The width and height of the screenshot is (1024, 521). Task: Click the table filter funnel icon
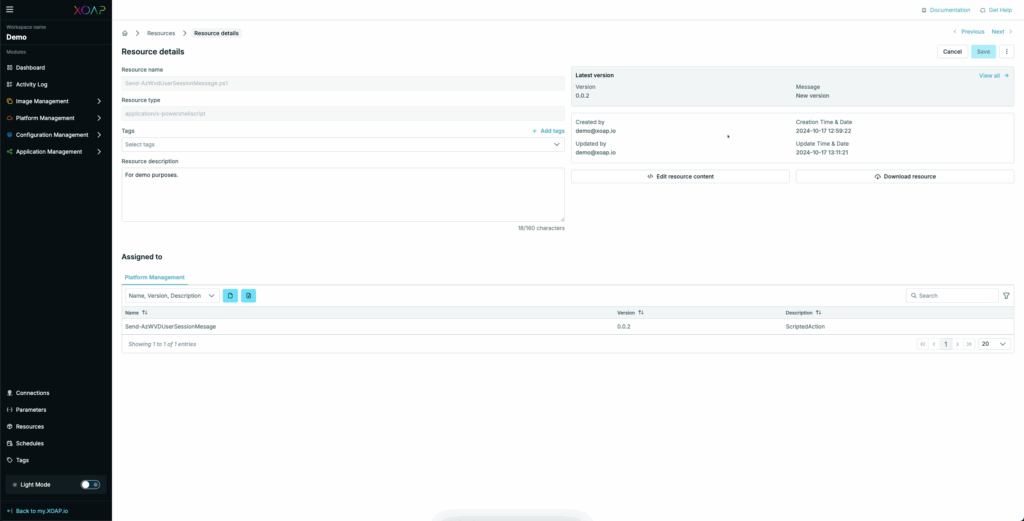[1006, 296]
